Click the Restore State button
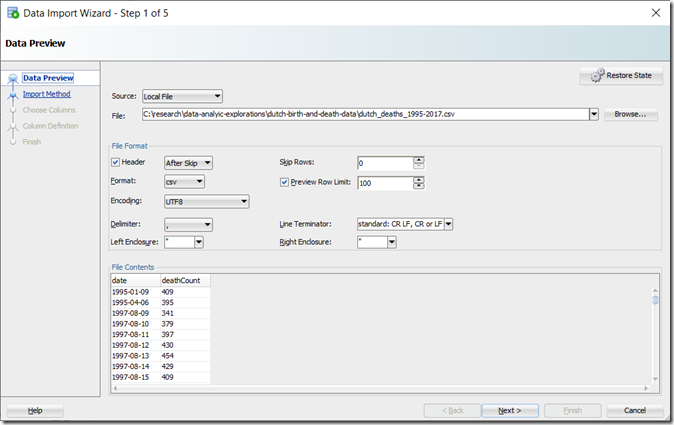The image size is (674, 425). (621, 76)
